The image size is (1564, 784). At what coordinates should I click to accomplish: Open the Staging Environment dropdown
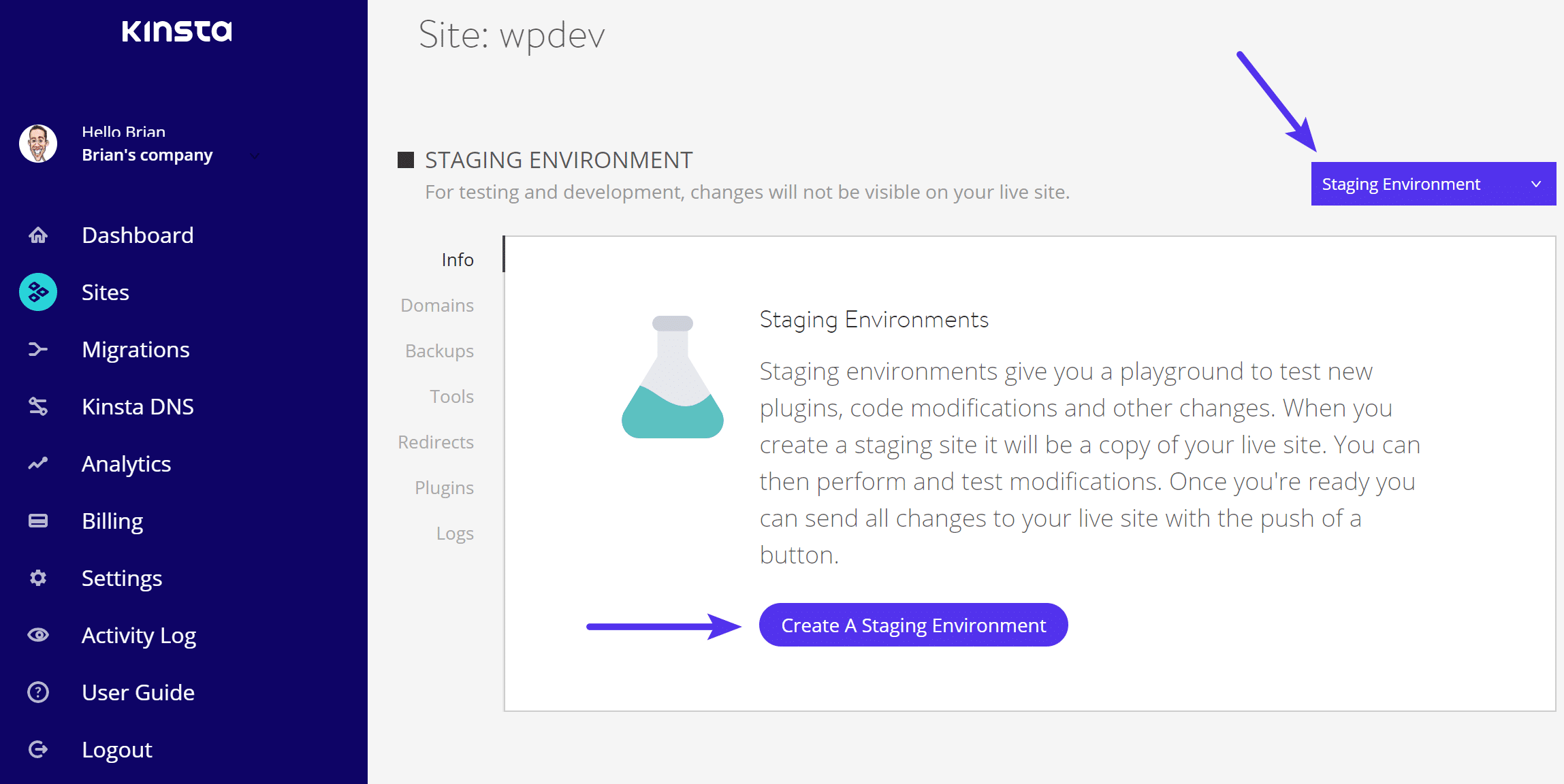pyautogui.click(x=1433, y=184)
